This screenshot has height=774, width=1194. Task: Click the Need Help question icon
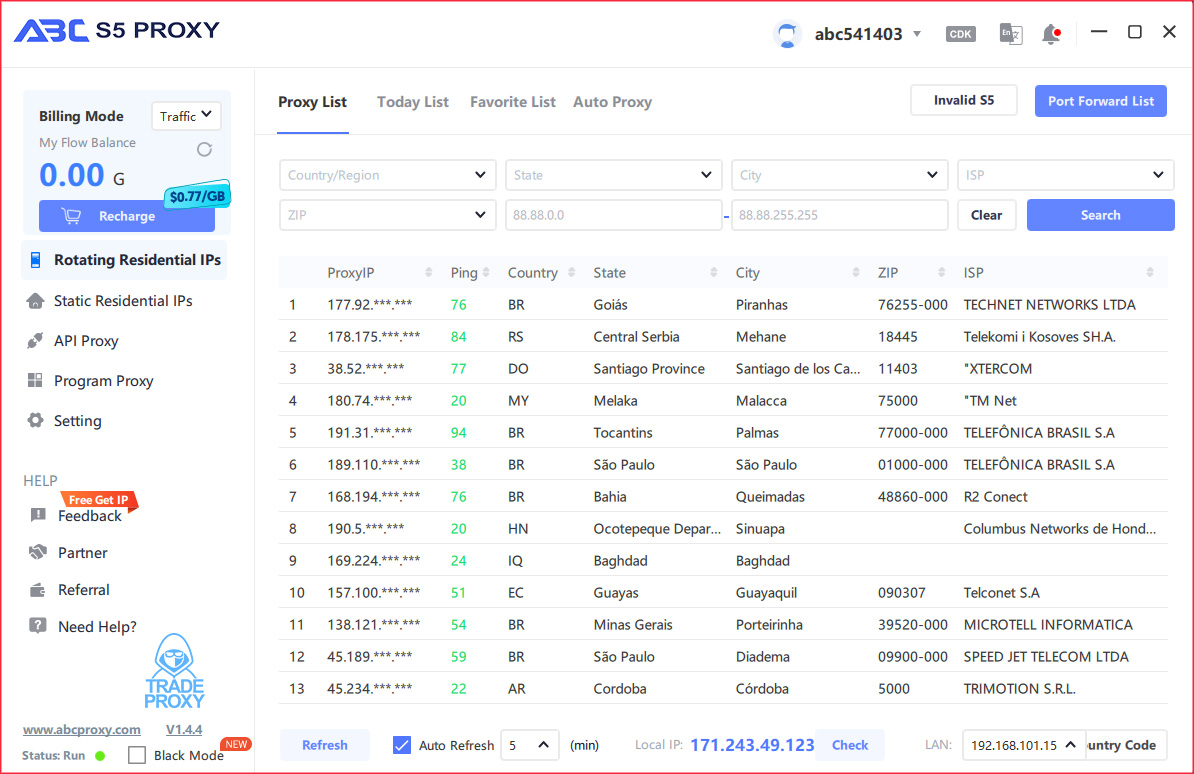(37, 626)
